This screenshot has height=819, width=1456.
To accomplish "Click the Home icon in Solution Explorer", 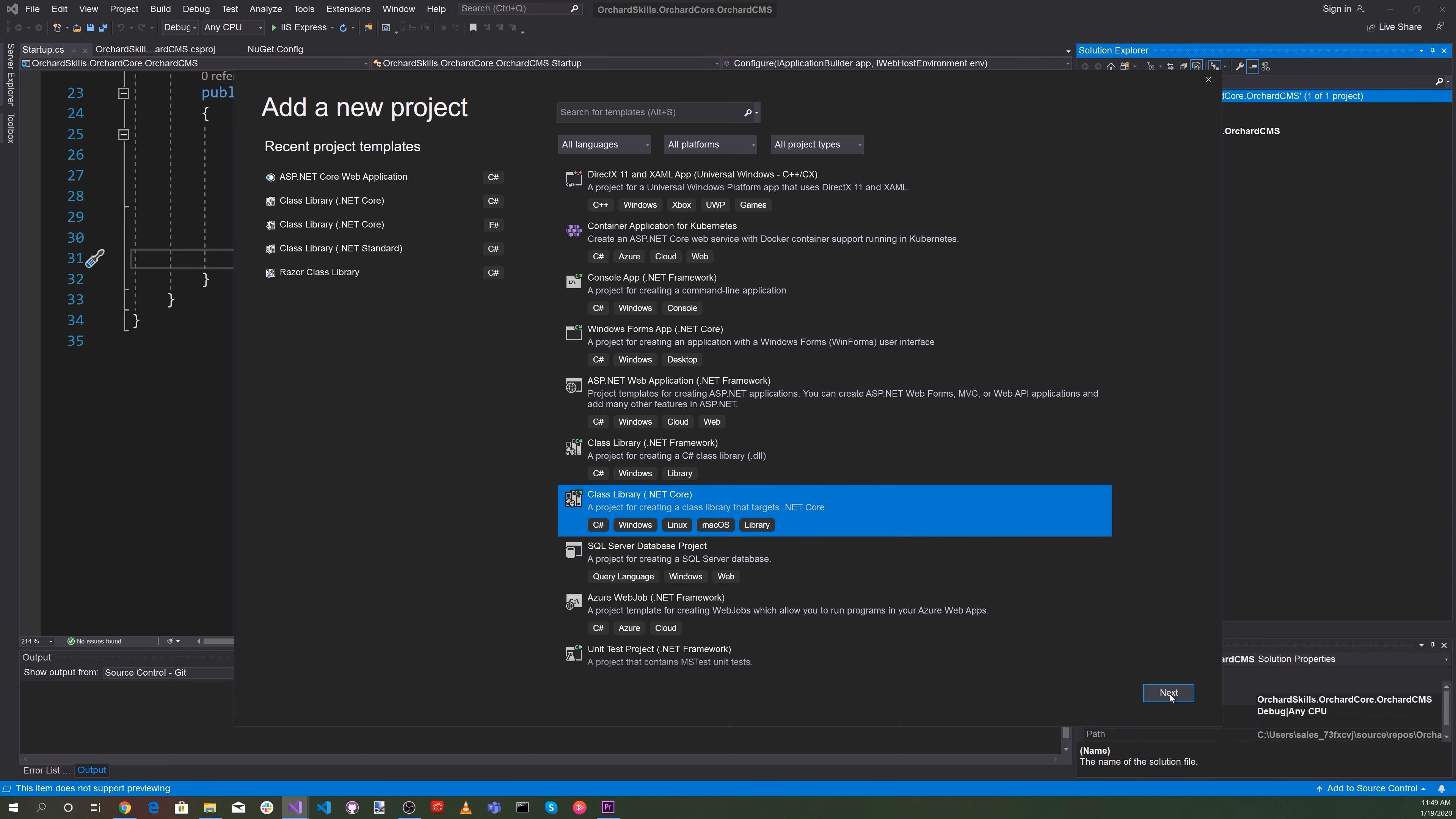I will (1111, 66).
